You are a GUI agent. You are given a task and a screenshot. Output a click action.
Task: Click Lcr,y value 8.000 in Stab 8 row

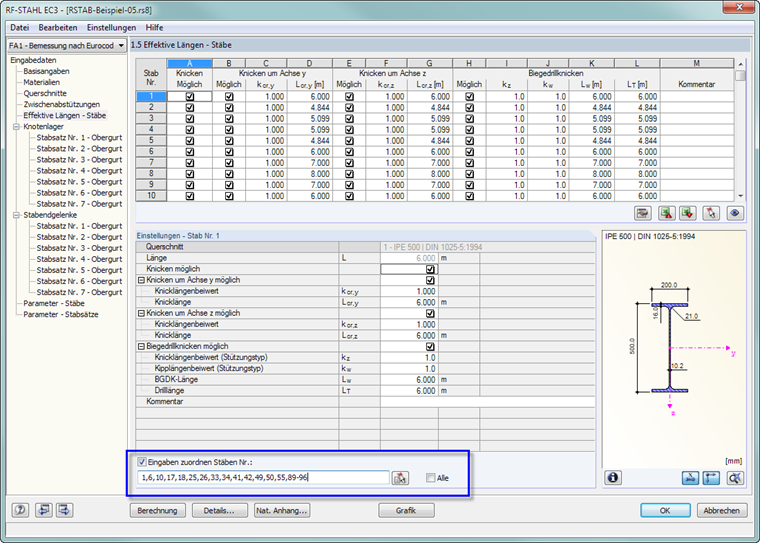tap(310, 174)
